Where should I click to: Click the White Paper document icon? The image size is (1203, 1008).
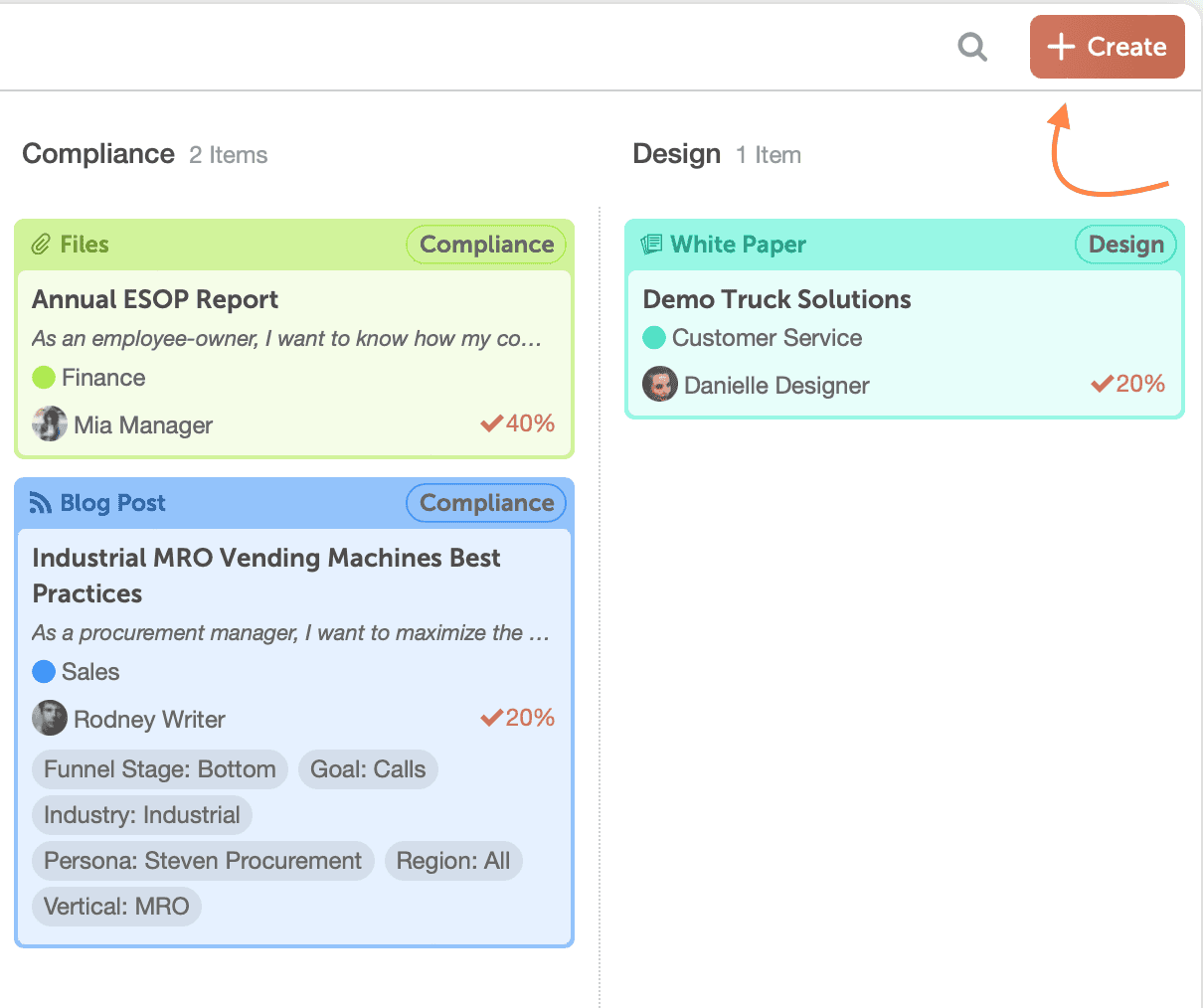pyautogui.click(x=650, y=244)
